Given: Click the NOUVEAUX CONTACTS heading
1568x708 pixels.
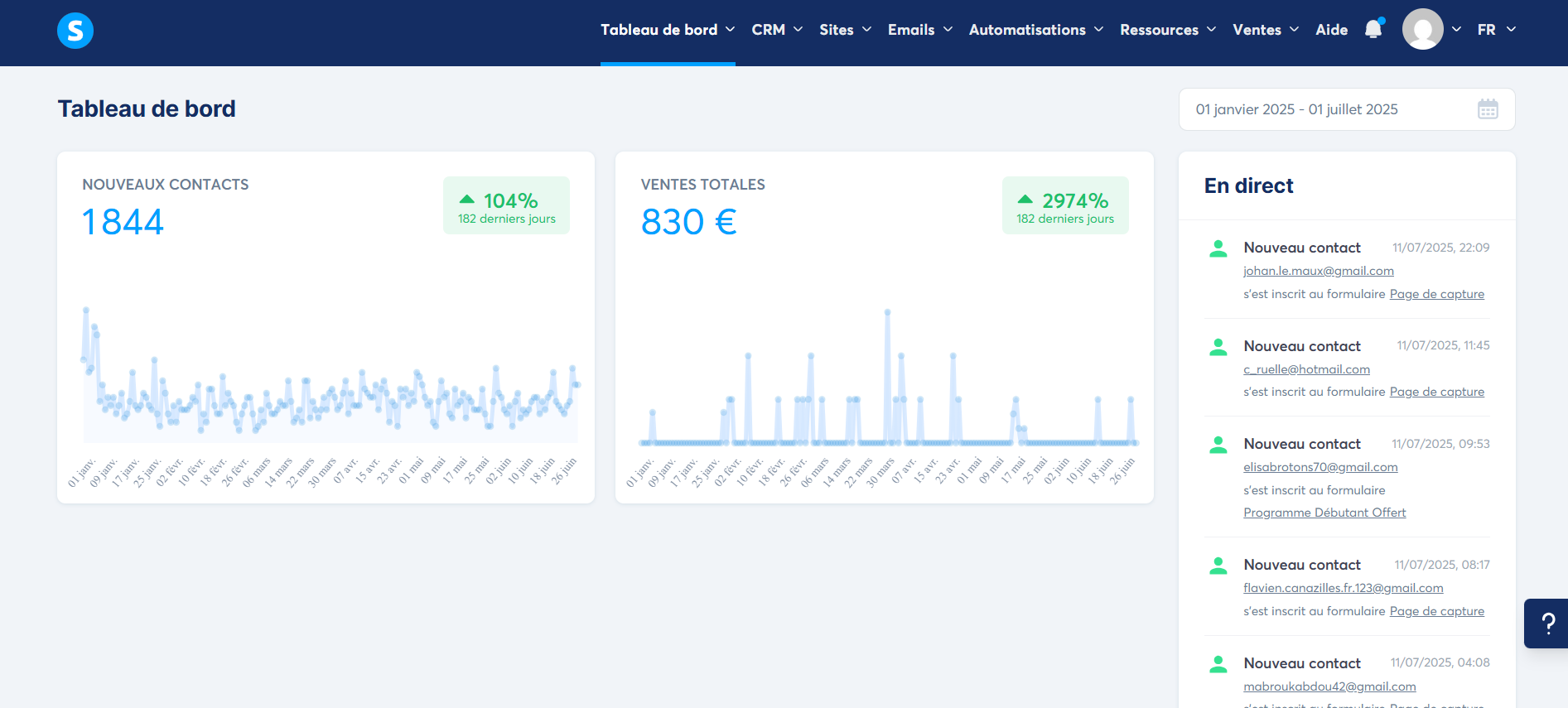Looking at the screenshot, I should pos(166,185).
